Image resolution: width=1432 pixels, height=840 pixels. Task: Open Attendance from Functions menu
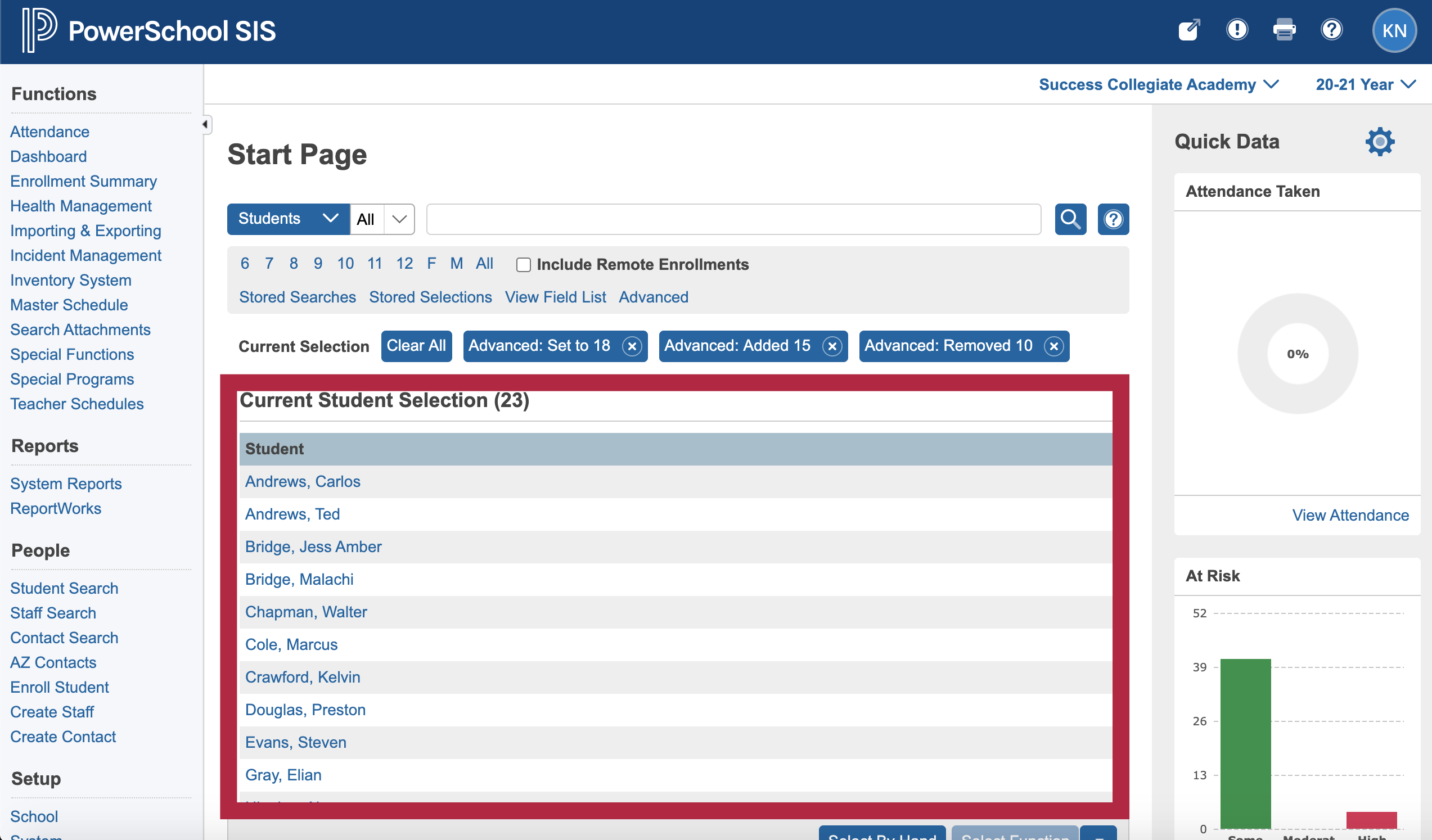point(49,132)
